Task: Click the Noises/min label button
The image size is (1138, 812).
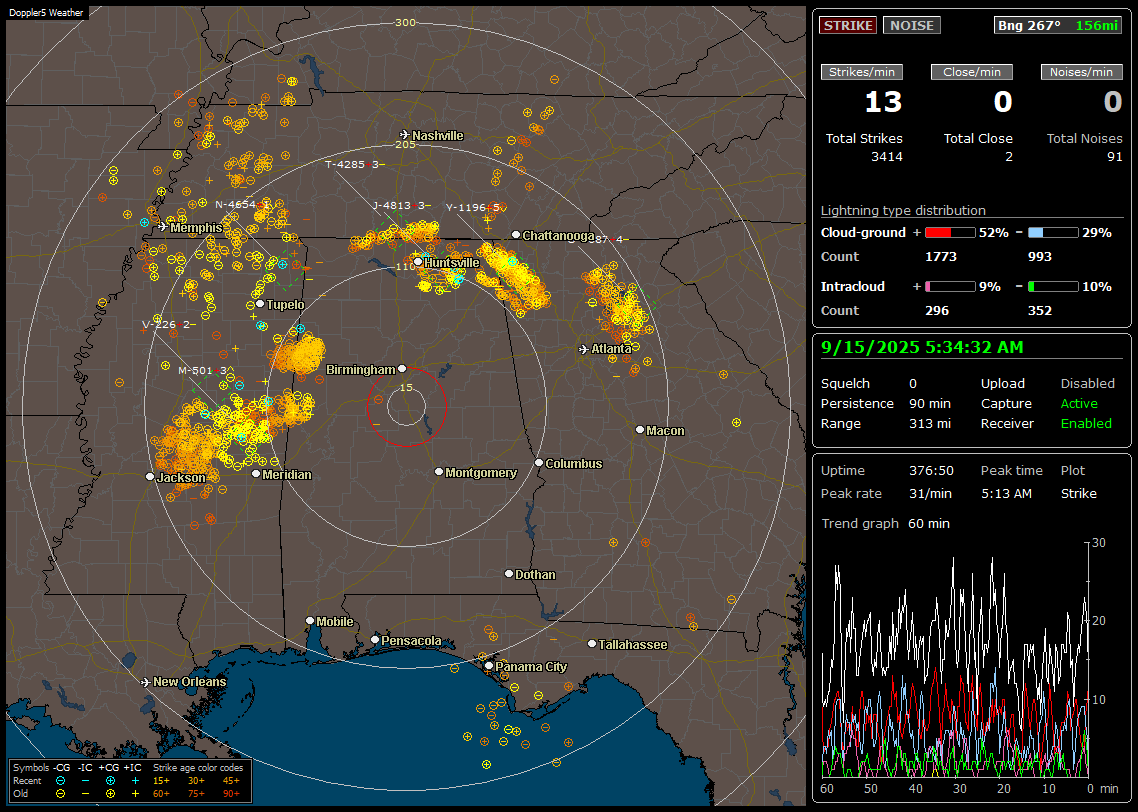Action: coord(1081,72)
